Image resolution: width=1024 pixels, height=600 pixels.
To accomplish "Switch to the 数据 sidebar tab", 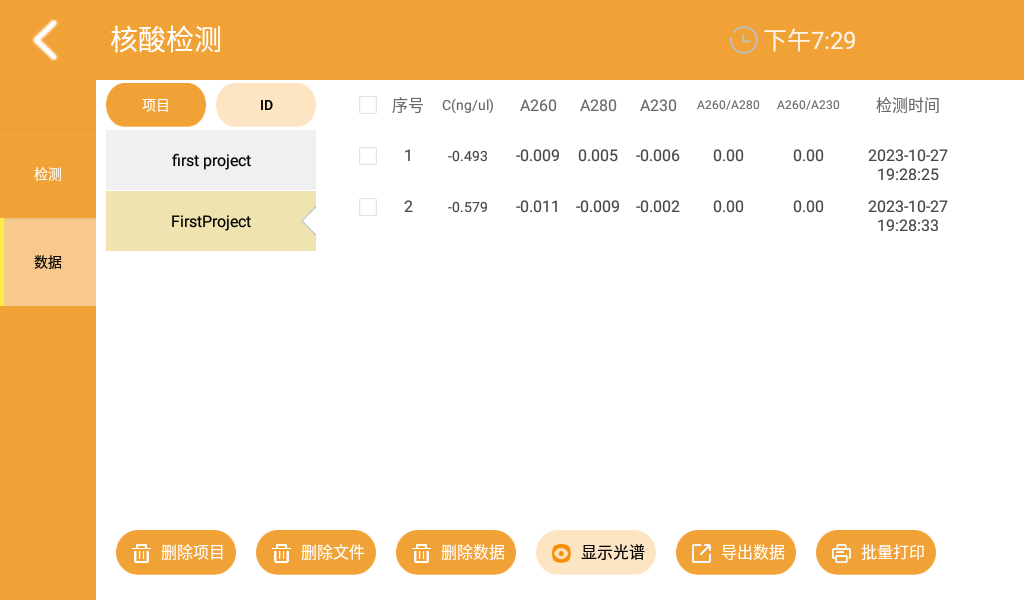I will tap(47, 262).
